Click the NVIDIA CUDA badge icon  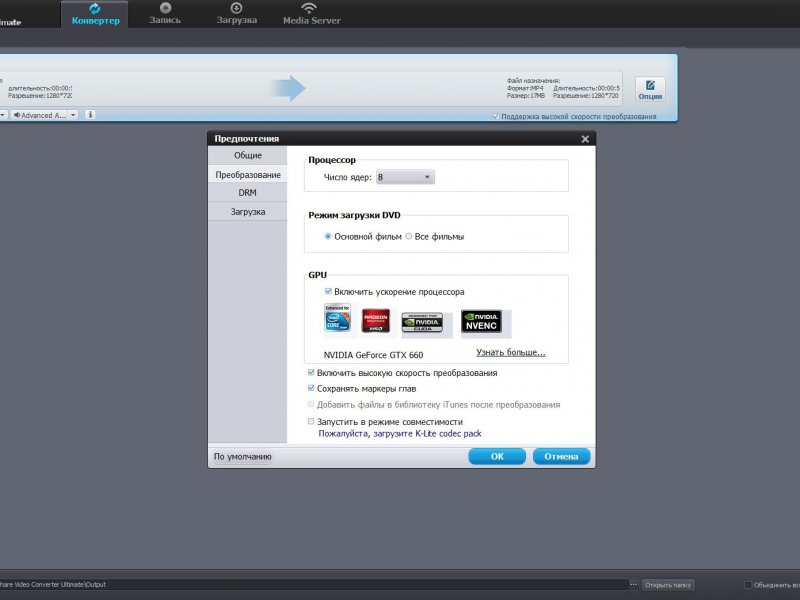[x=422, y=322]
